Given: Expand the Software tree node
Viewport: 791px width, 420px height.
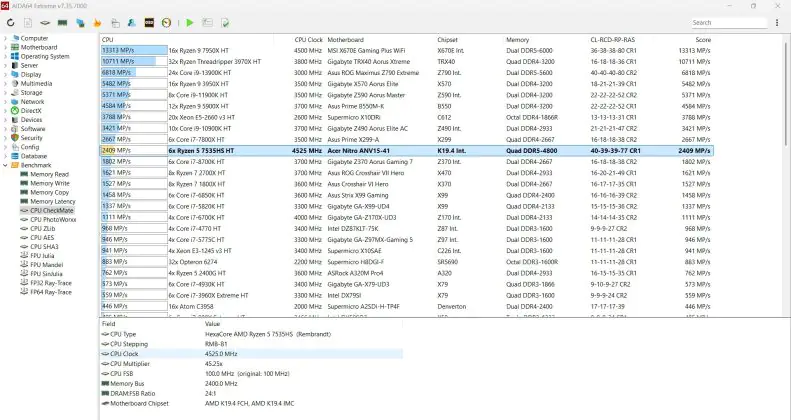Looking at the screenshot, I should [x=6, y=129].
